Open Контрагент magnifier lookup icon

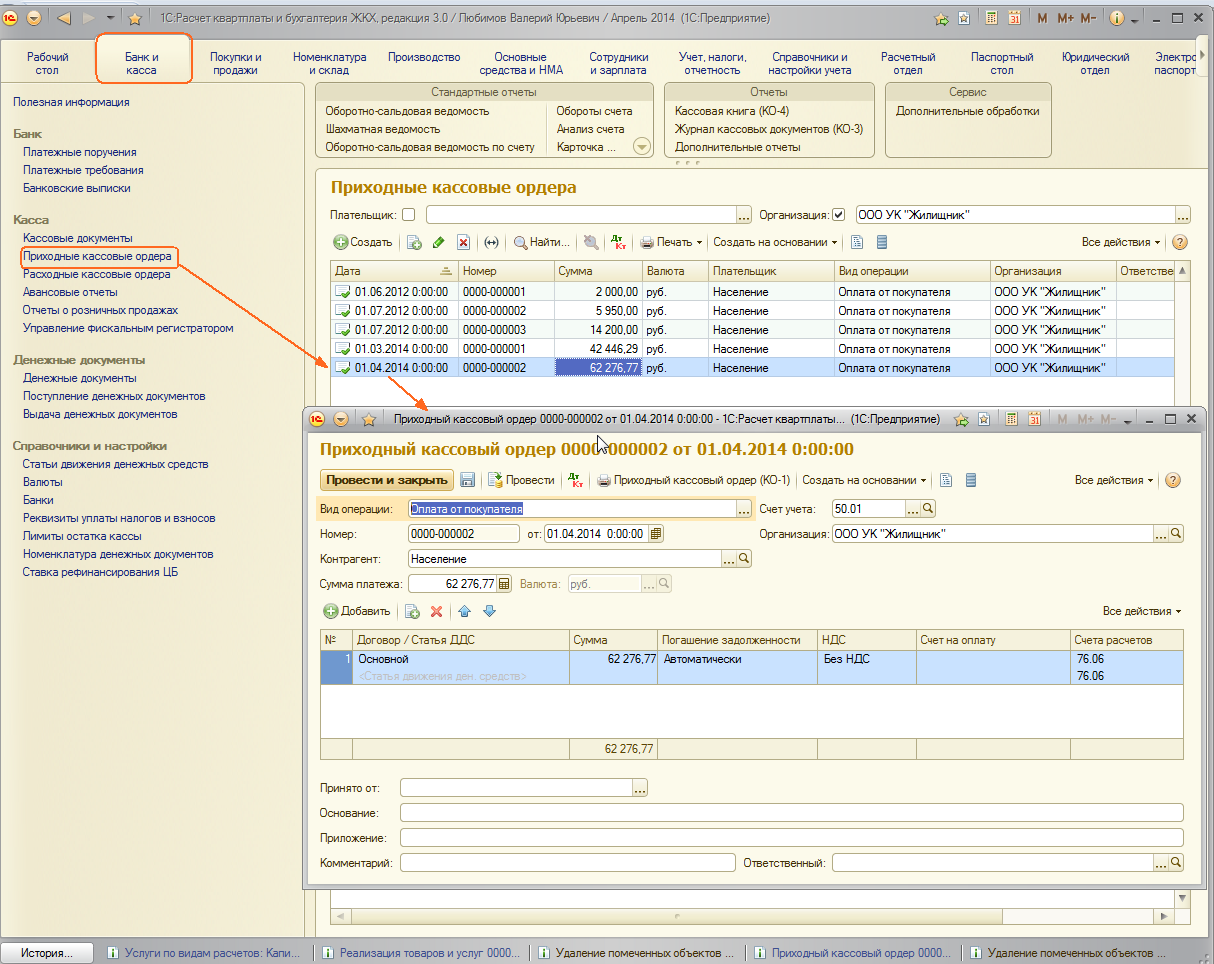click(x=744, y=559)
